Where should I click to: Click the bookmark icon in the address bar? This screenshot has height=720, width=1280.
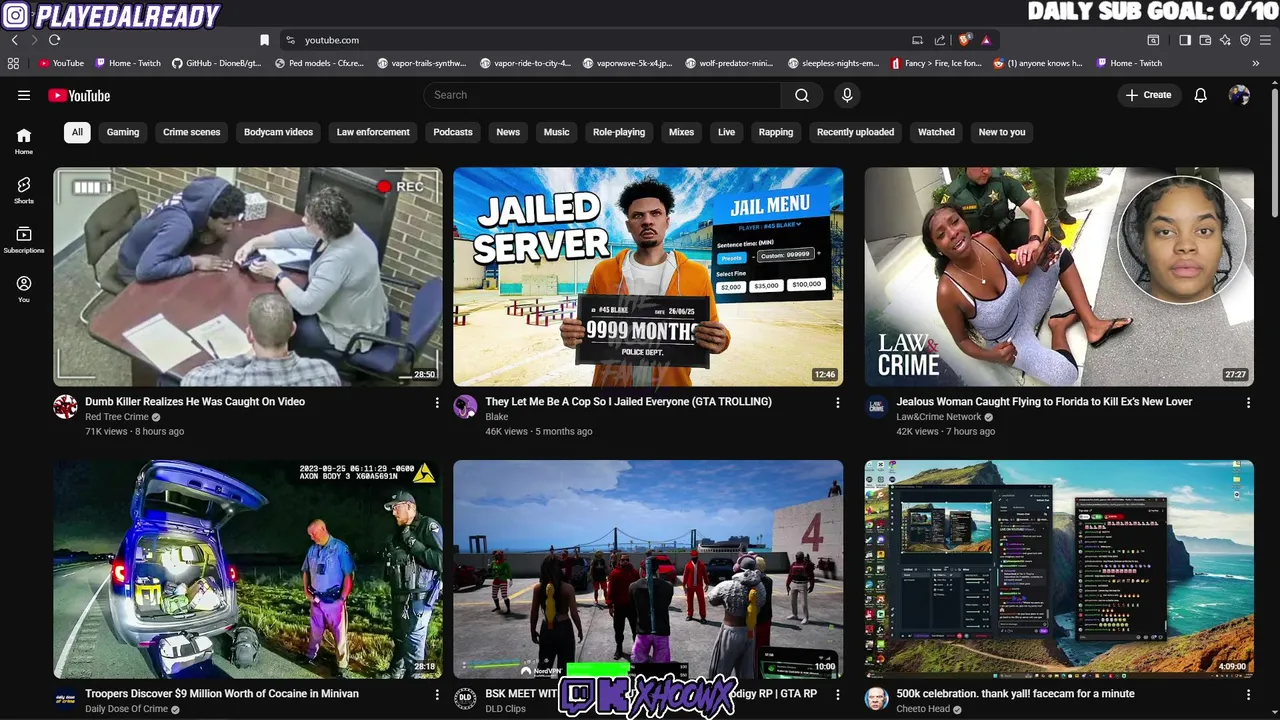(264, 40)
